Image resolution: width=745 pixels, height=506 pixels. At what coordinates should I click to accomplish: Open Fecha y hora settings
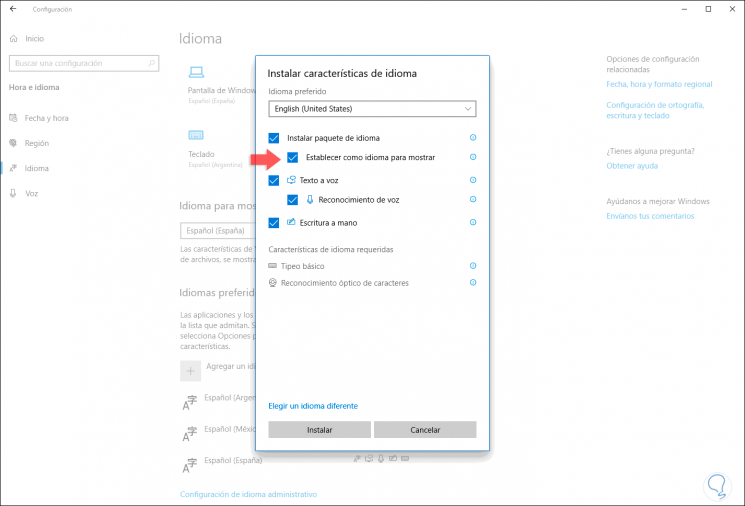[x=40, y=118]
